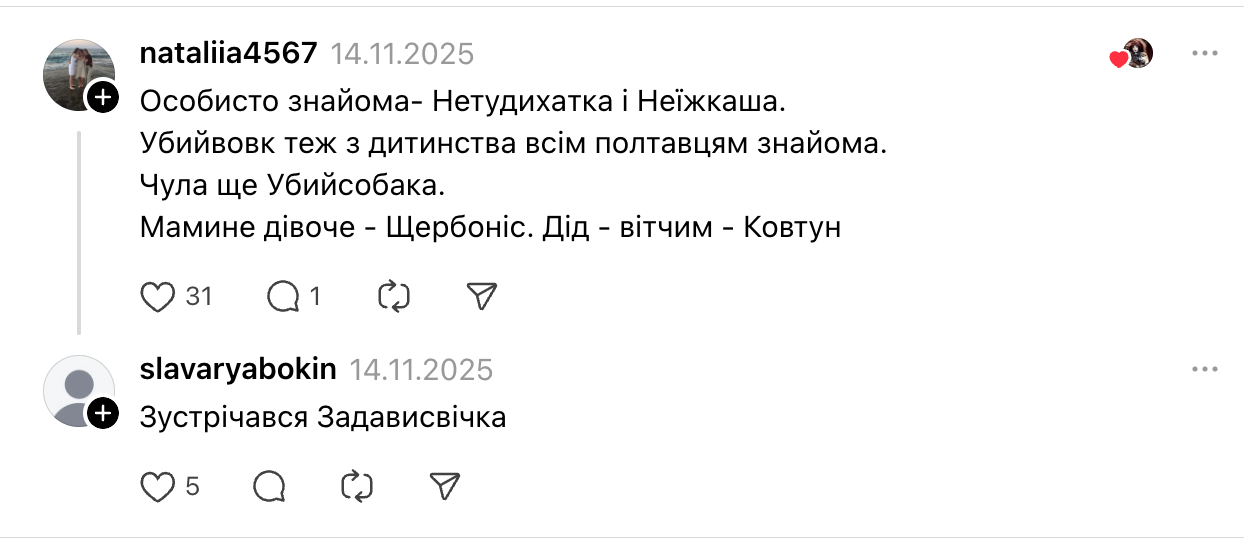Screen dimensions: 1244x542
Task: Reply to slavaryabokin's comment
Action: point(270,487)
